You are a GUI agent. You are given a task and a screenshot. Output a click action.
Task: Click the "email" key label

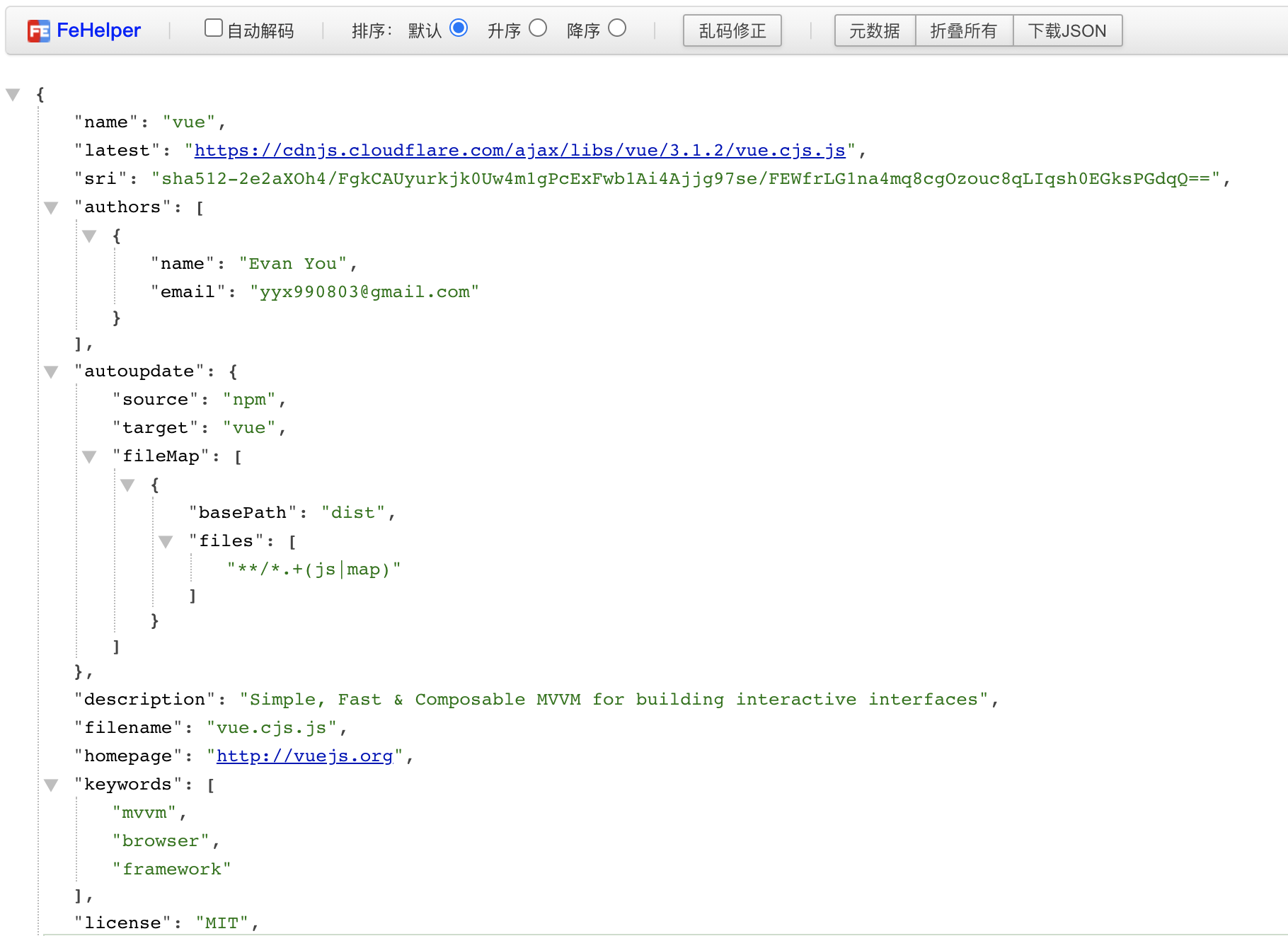(188, 292)
